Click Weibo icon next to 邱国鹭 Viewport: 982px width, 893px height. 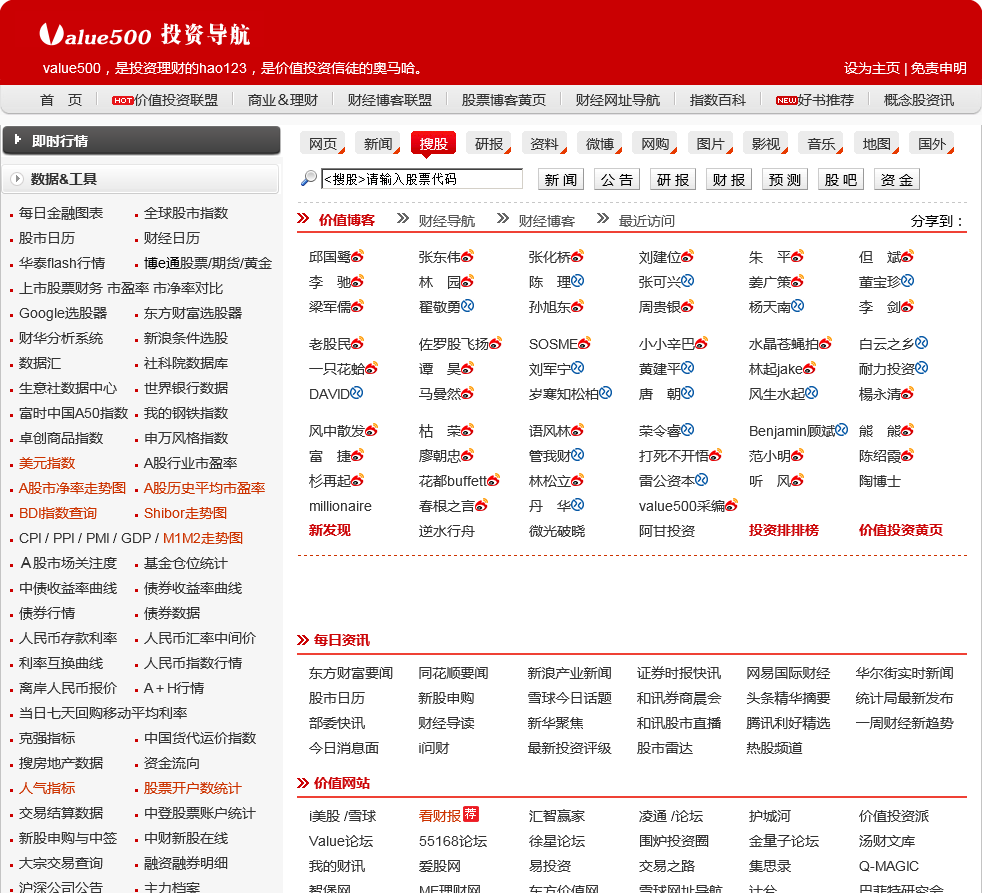[x=358, y=256]
